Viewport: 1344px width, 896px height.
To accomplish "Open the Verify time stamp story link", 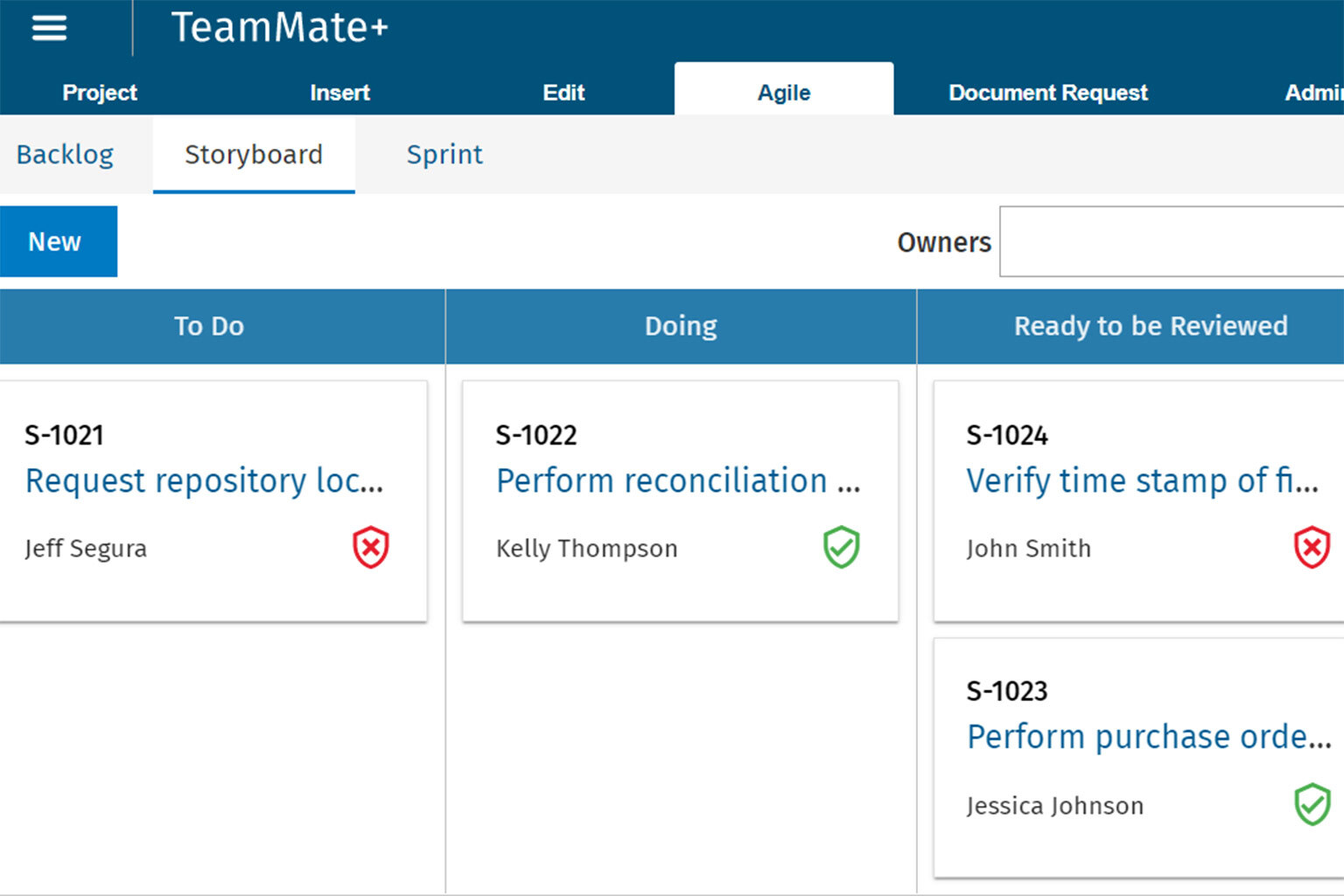I will tap(1141, 481).
